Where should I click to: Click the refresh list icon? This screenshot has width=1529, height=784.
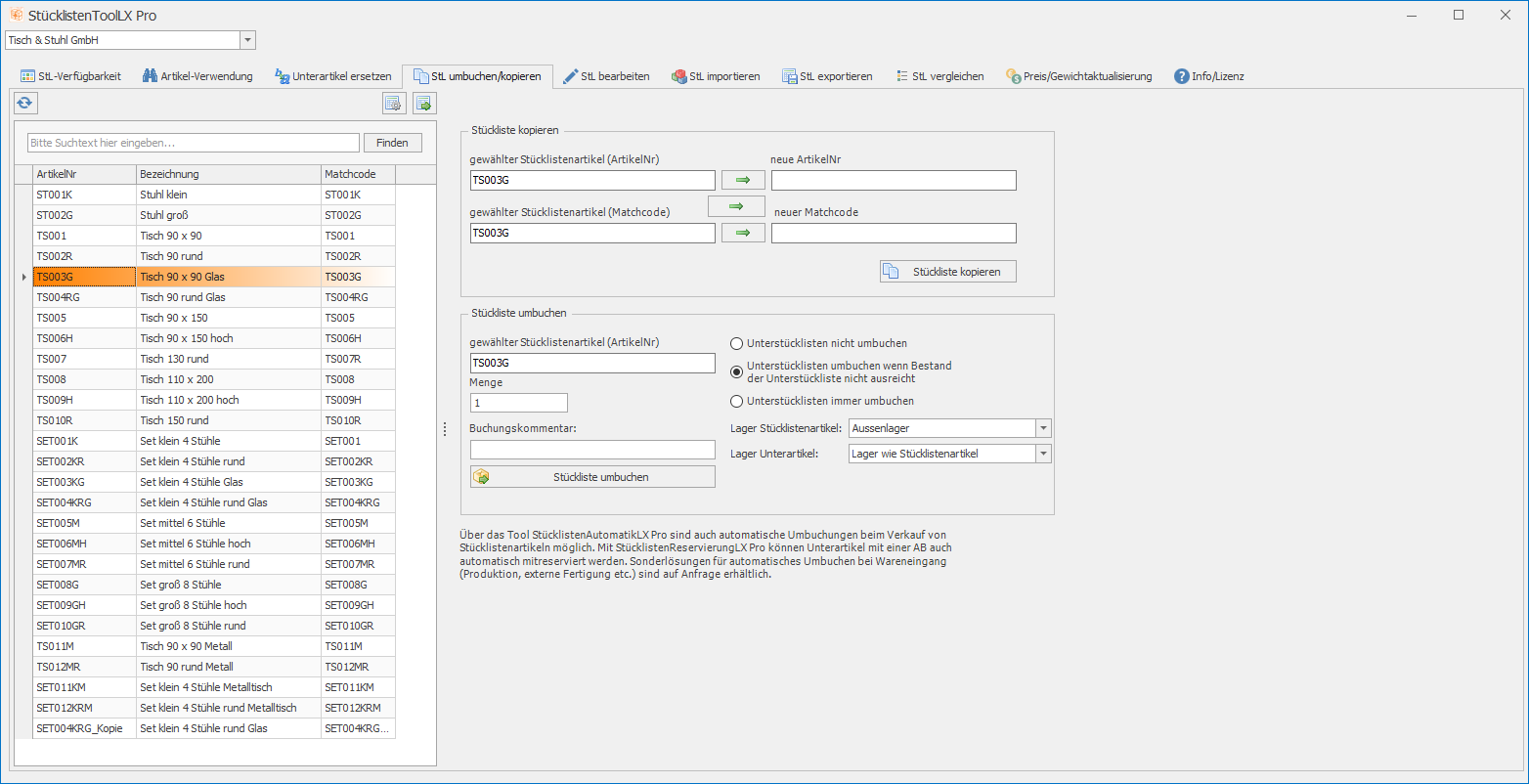click(x=24, y=103)
